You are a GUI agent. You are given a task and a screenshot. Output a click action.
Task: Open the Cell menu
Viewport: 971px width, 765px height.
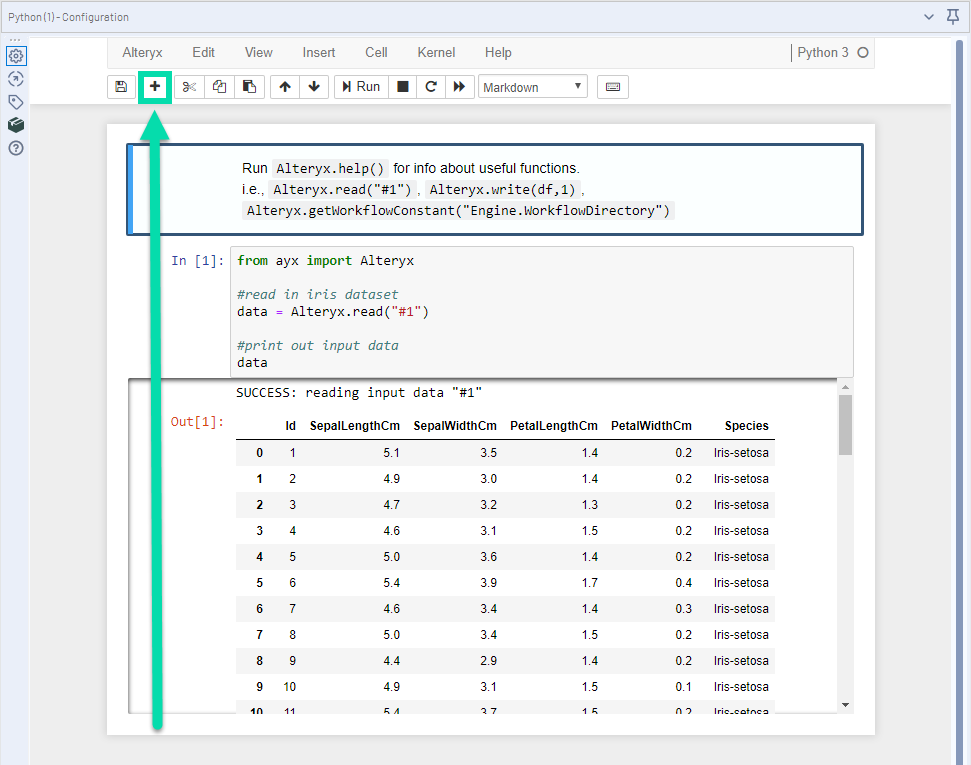click(377, 53)
